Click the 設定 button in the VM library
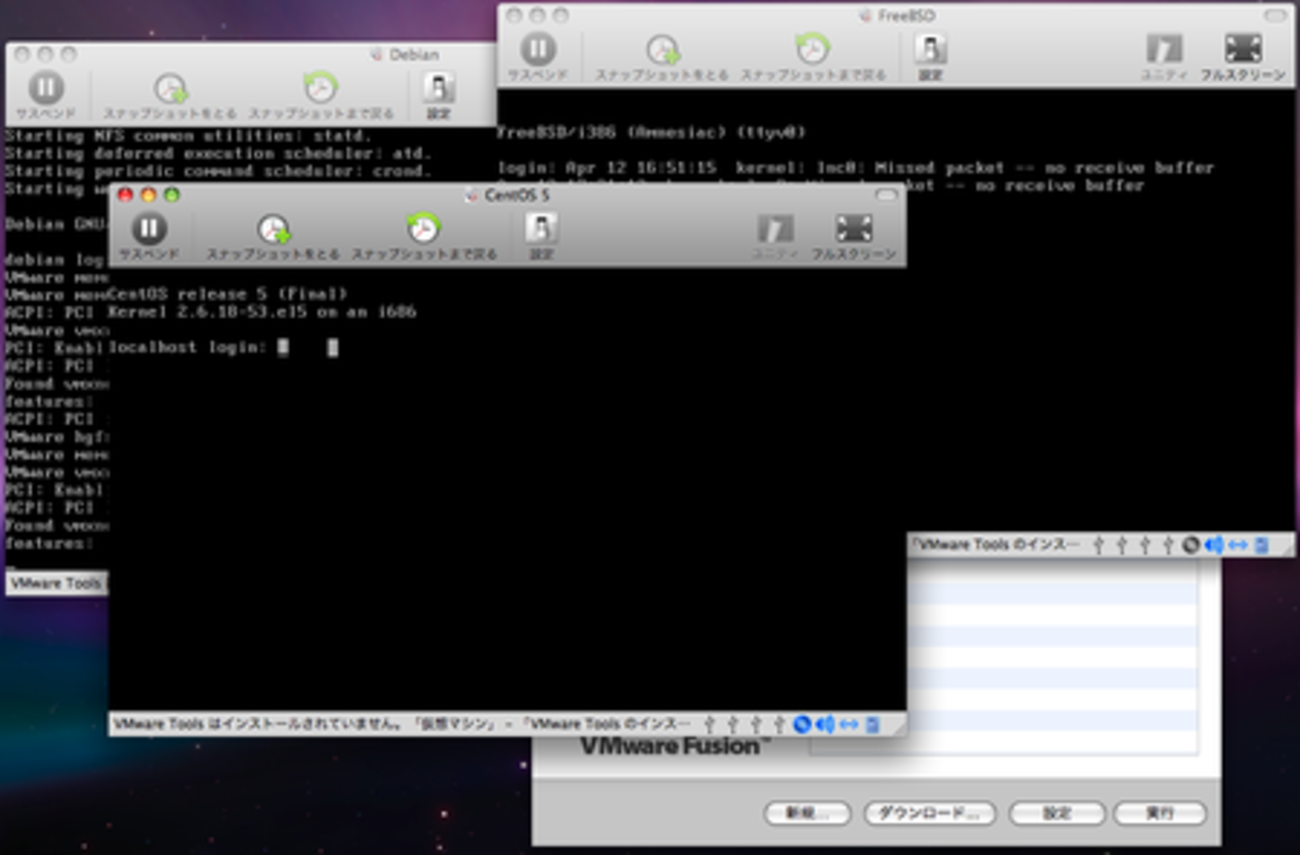Viewport: 1300px width, 855px height. pyautogui.click(x=1057, y=813)
